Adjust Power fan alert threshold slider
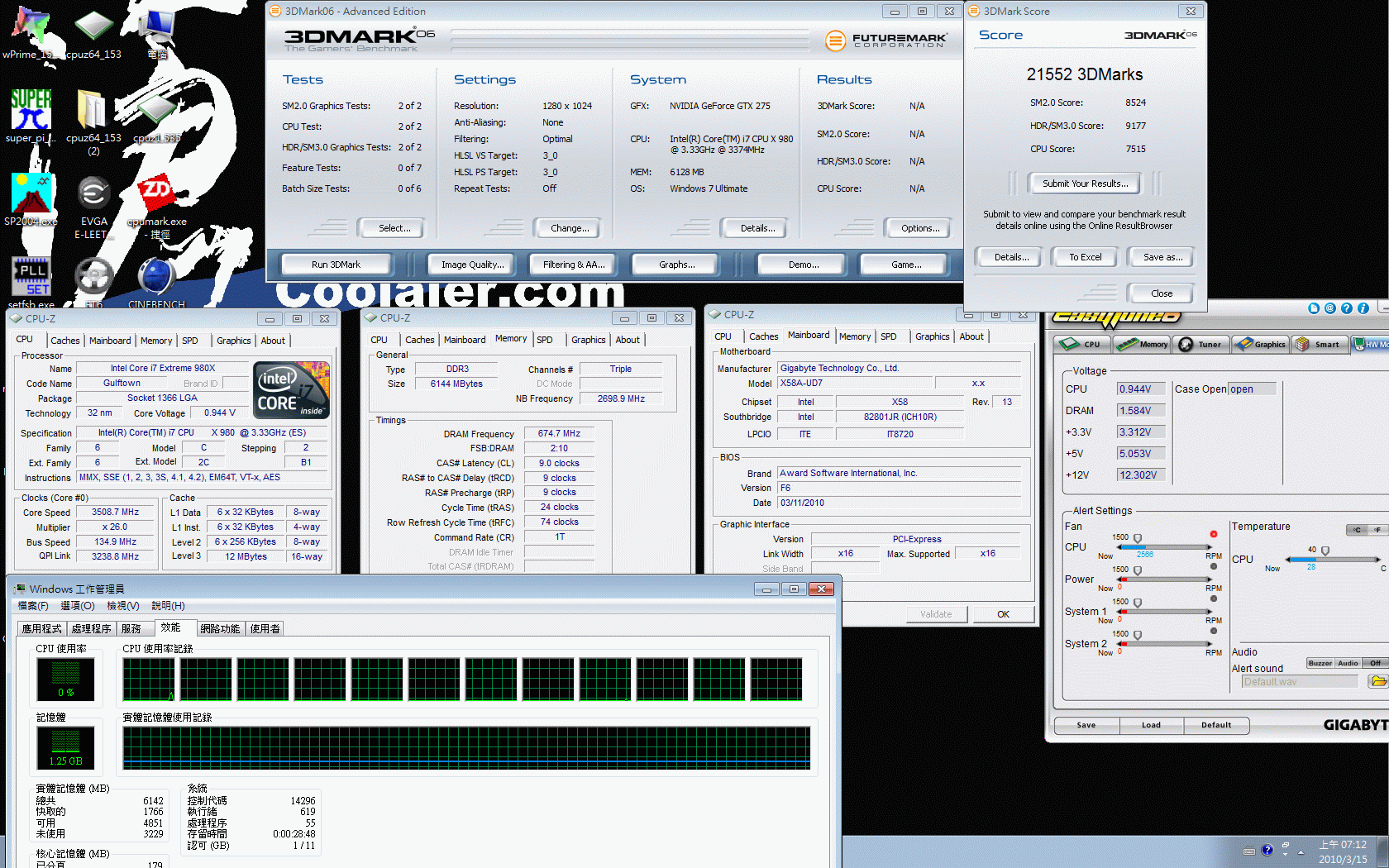Screen dimensions: 1389x868 (1138, 570)
